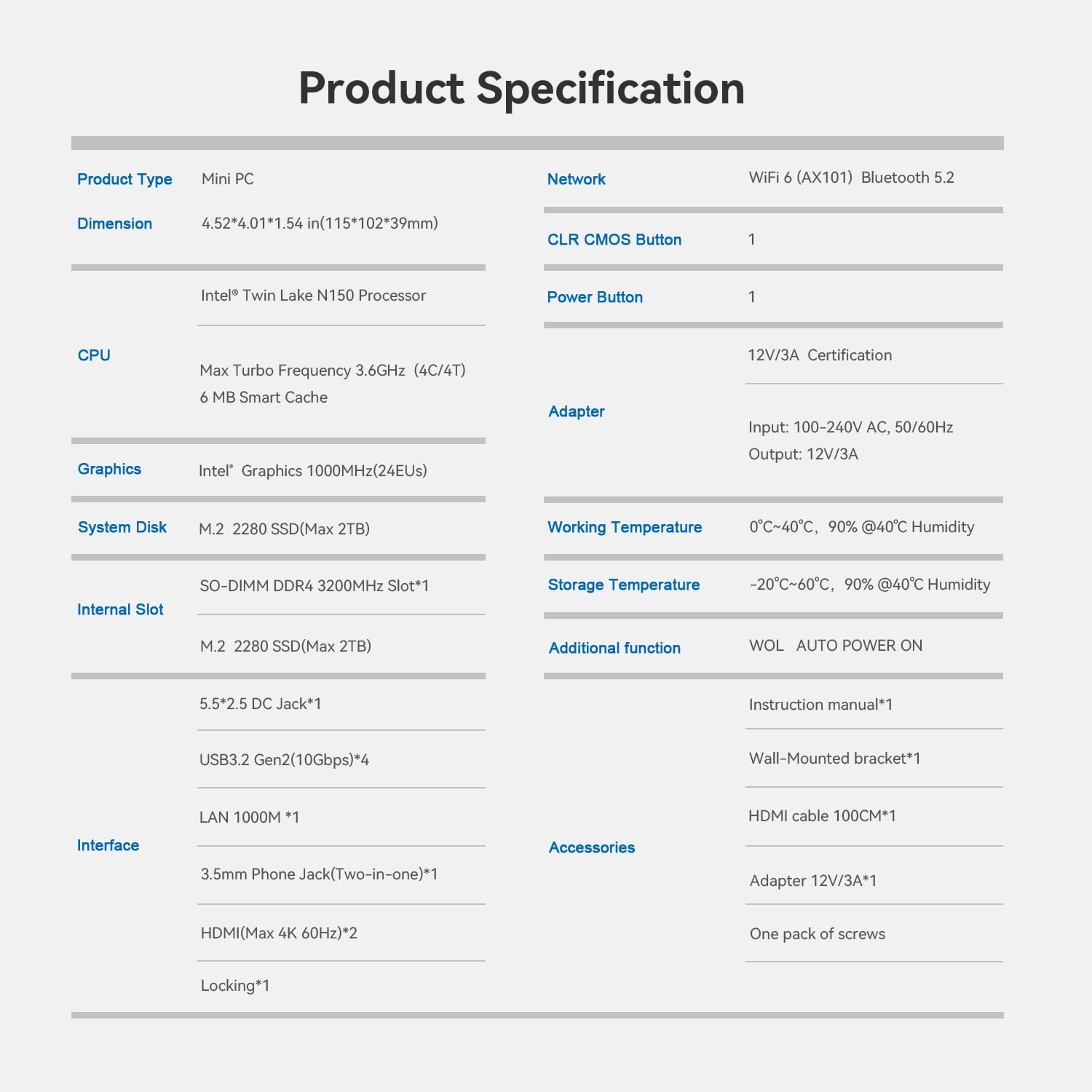The height and width of the screenshot is (1092, 1092).
Task: Click the Working Temperature label
Action: pyautogui.click(x=625, y=527)
